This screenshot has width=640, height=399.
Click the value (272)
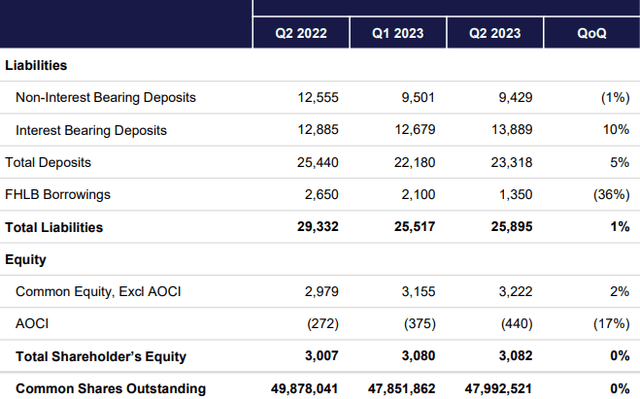(323, 324)
